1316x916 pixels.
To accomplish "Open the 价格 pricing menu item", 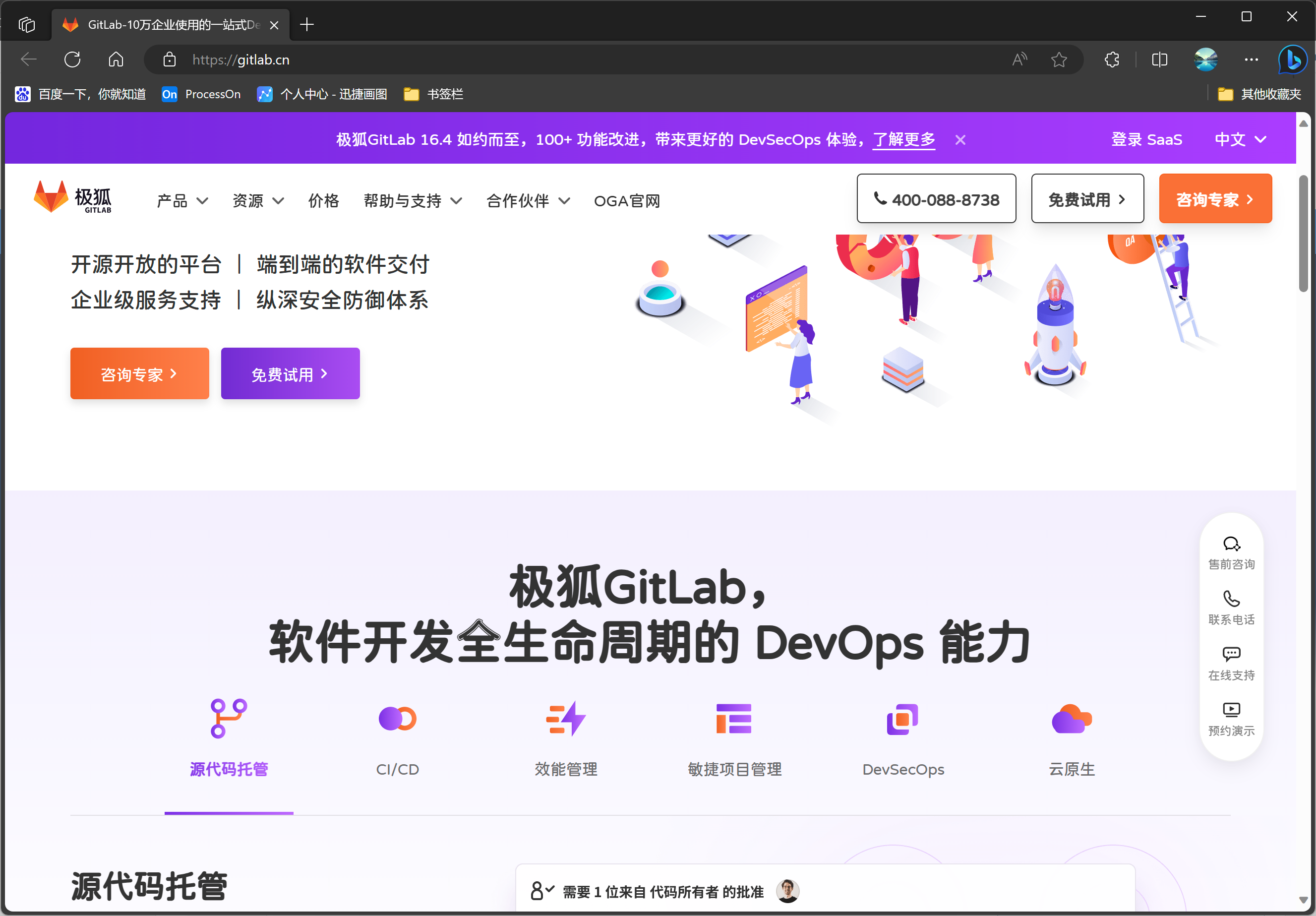I will click(323, 201).
